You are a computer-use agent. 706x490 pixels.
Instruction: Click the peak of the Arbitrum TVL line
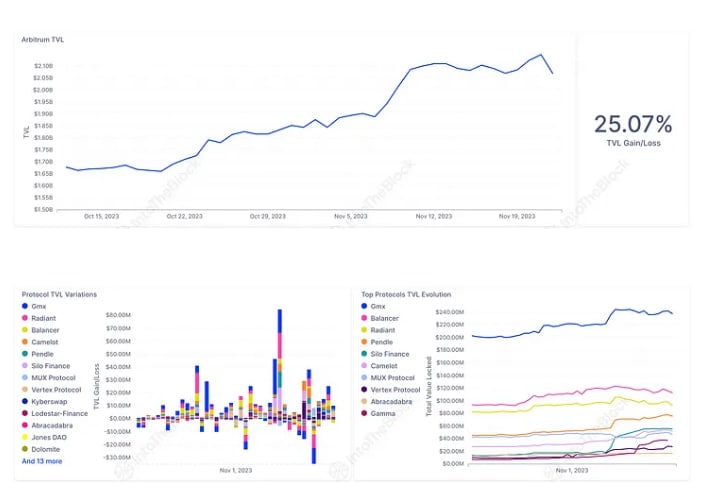tap(541, 55)
